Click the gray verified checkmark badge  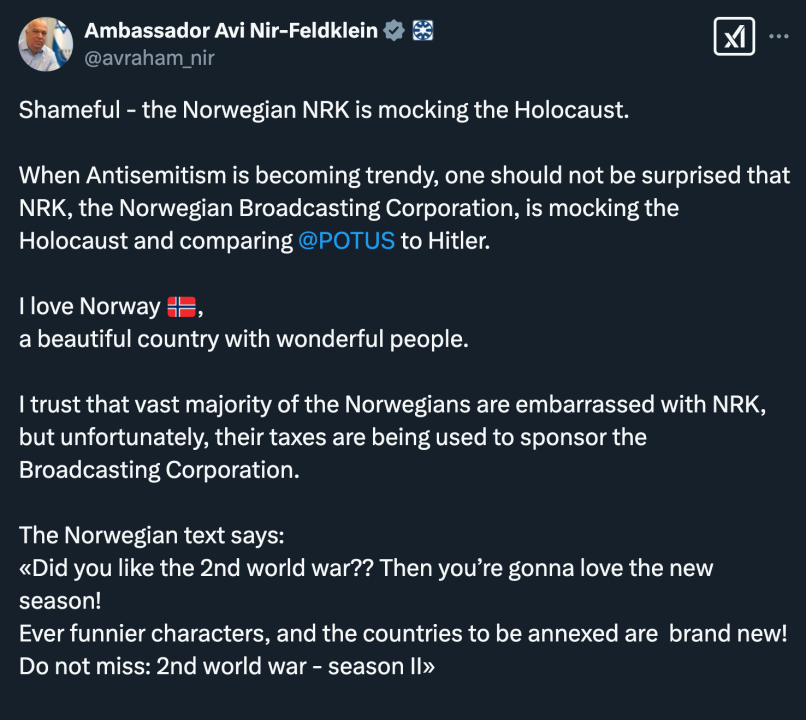click(395, 31)
